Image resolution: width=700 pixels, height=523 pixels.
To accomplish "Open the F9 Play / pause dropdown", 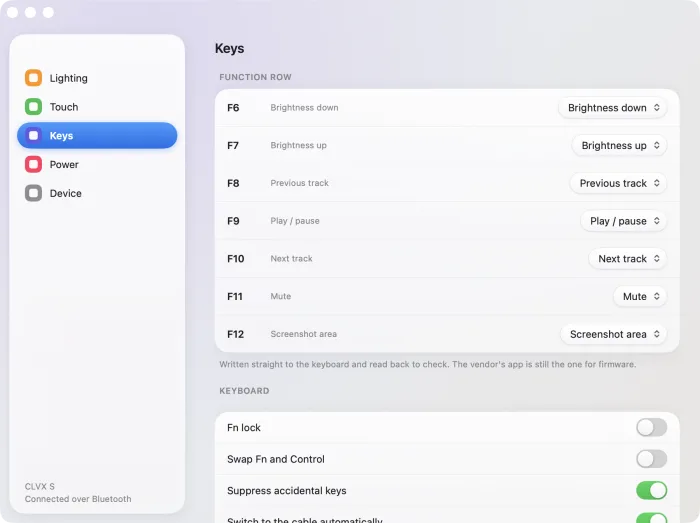I will coord(624,221).
